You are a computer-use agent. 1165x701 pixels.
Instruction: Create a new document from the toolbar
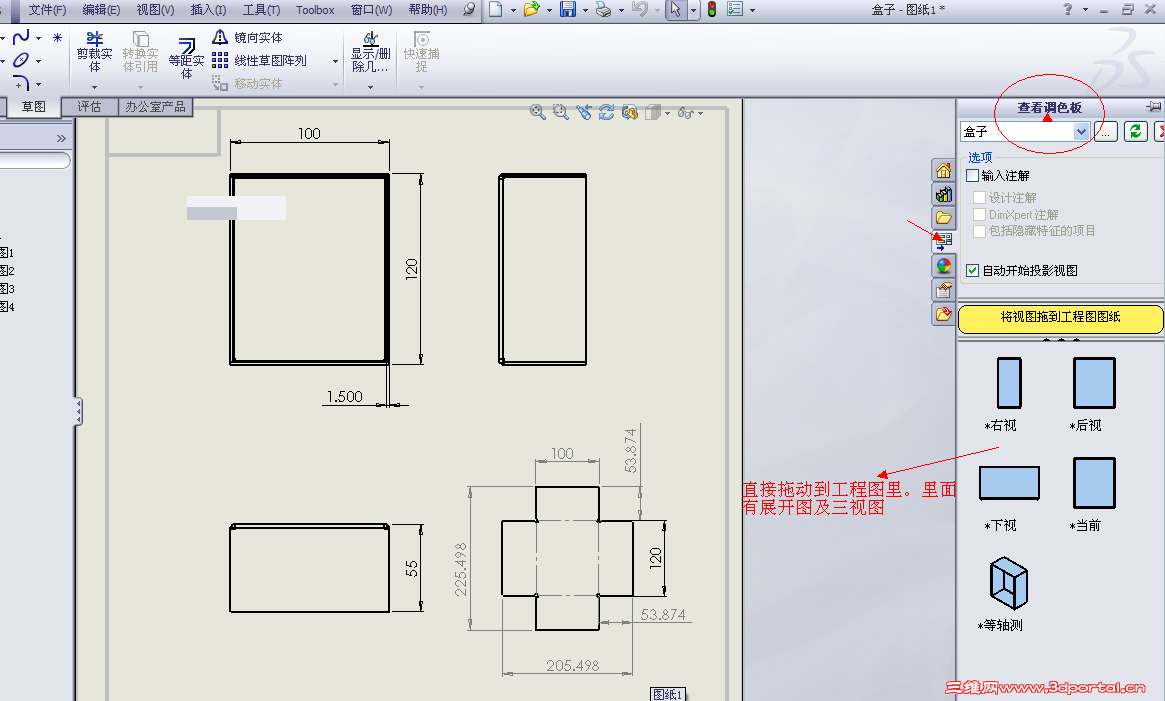496,9
